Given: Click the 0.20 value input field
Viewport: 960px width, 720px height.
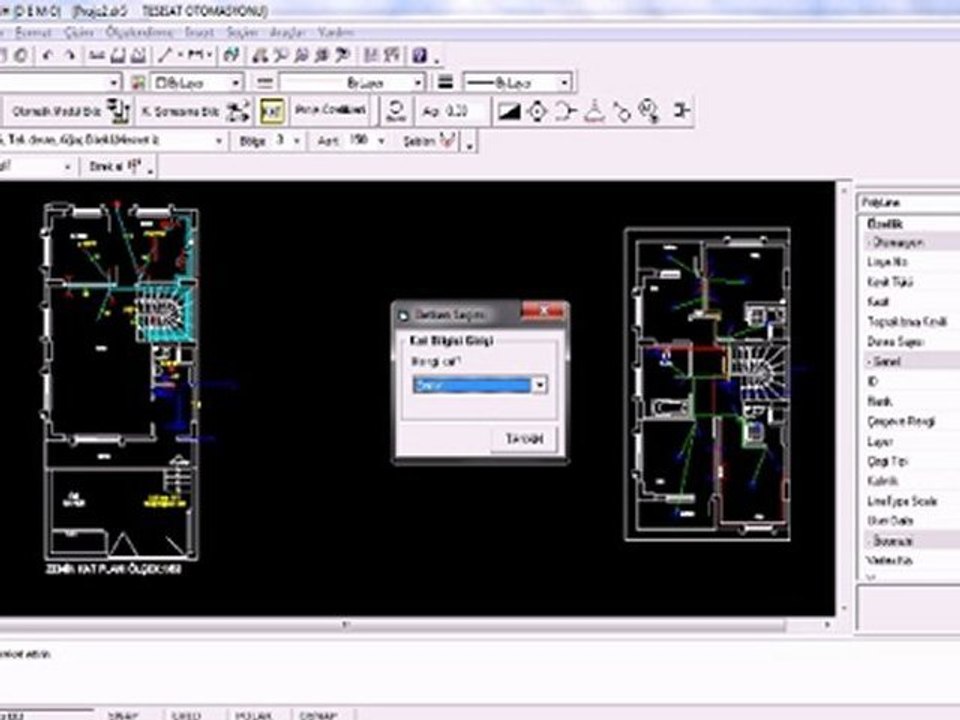Looking at the screenshot, I should point(463,111).
